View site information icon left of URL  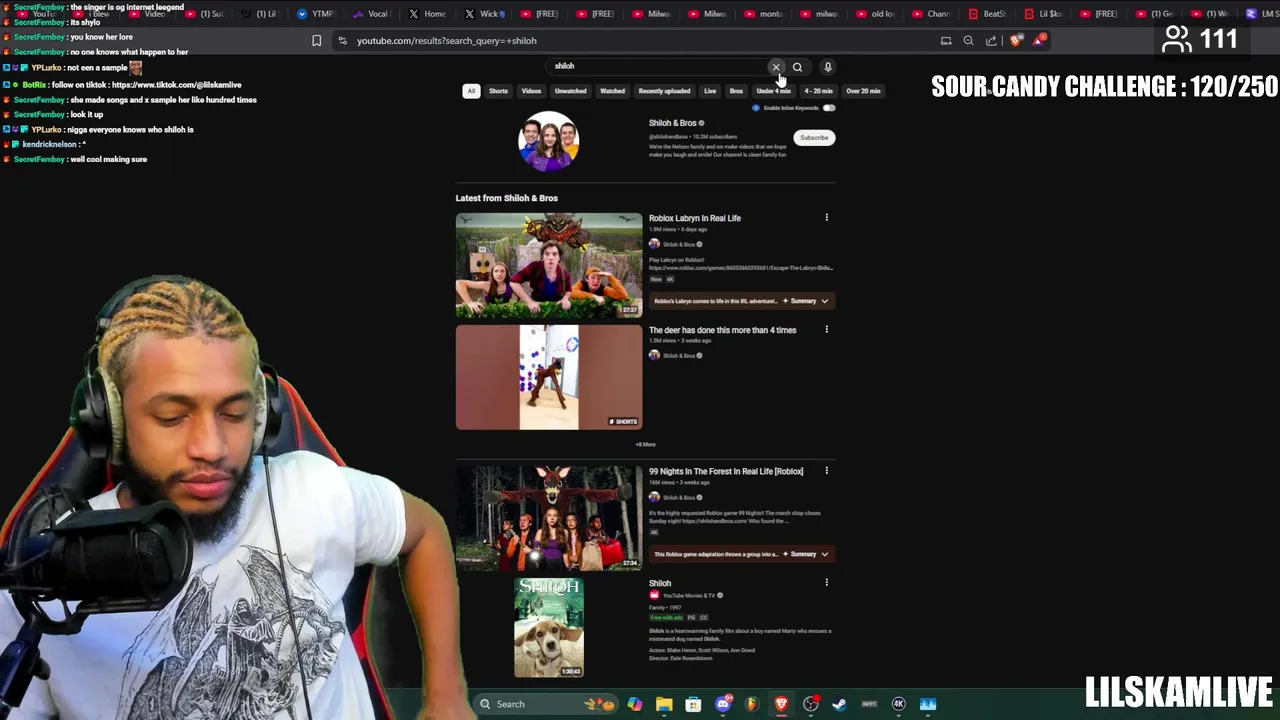point(342,41)
